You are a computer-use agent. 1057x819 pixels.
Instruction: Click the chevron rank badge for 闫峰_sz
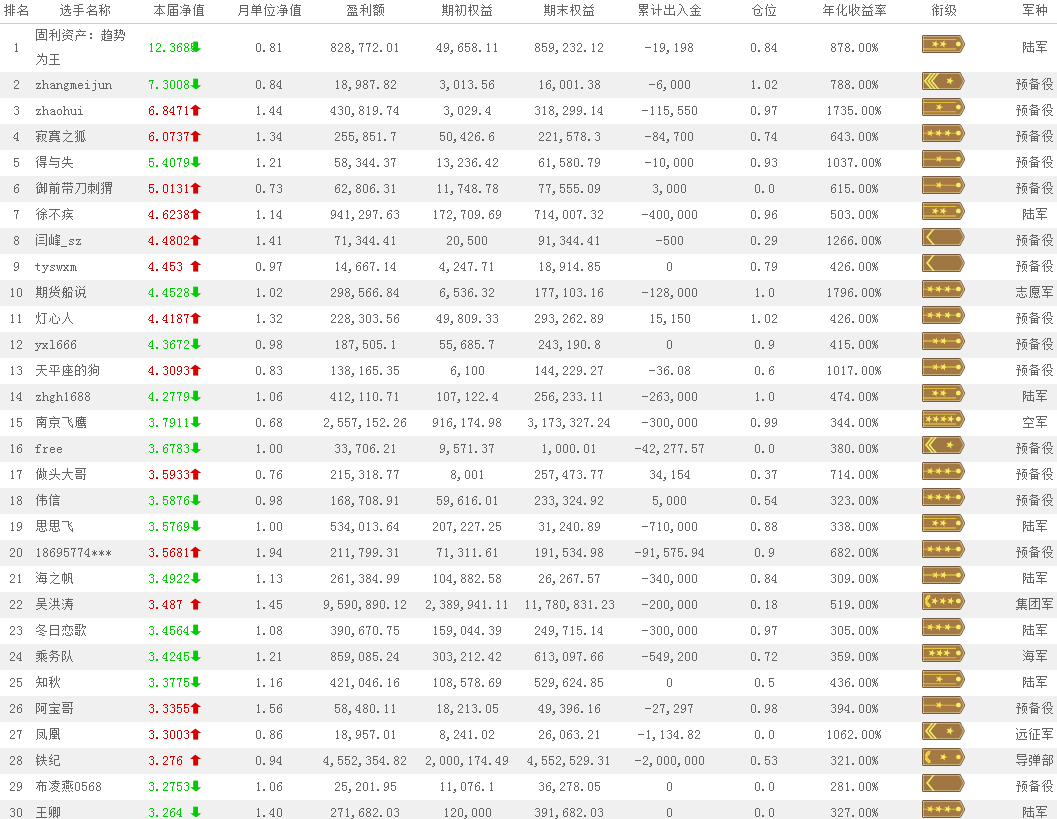943,238
